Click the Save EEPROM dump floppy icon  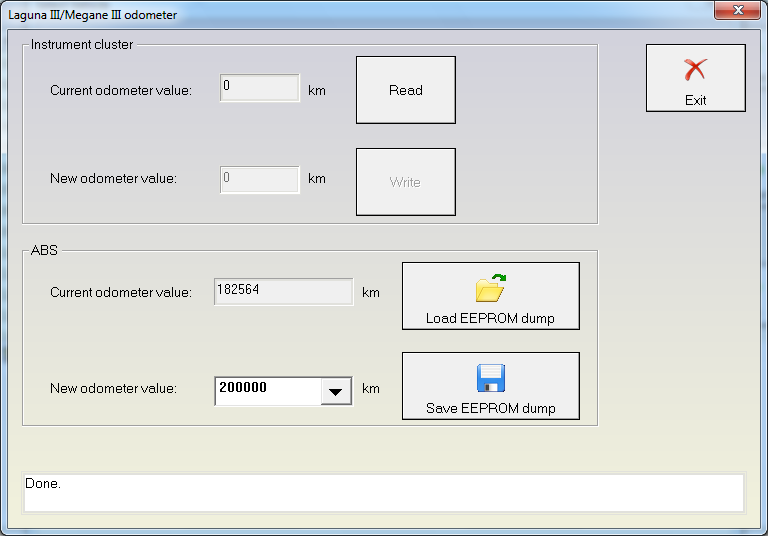(491, 378)
